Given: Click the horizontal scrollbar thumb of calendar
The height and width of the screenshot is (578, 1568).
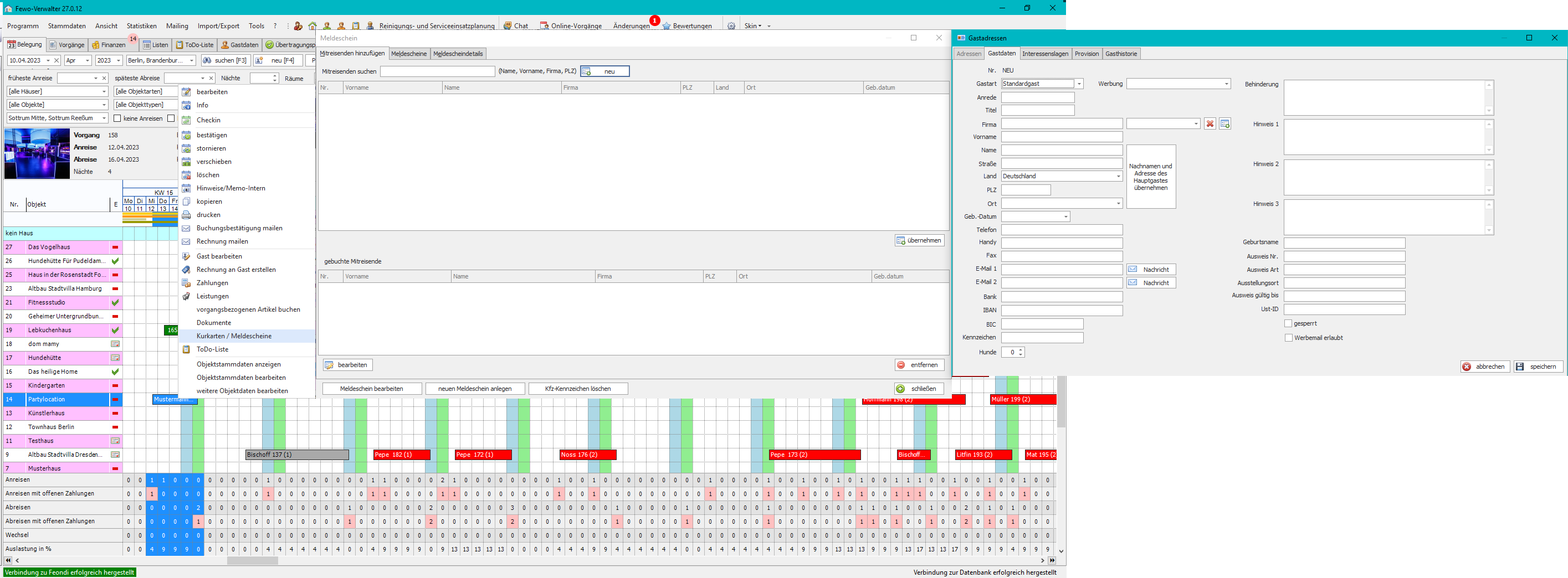Looking at the screenshot, I should 252,560.
